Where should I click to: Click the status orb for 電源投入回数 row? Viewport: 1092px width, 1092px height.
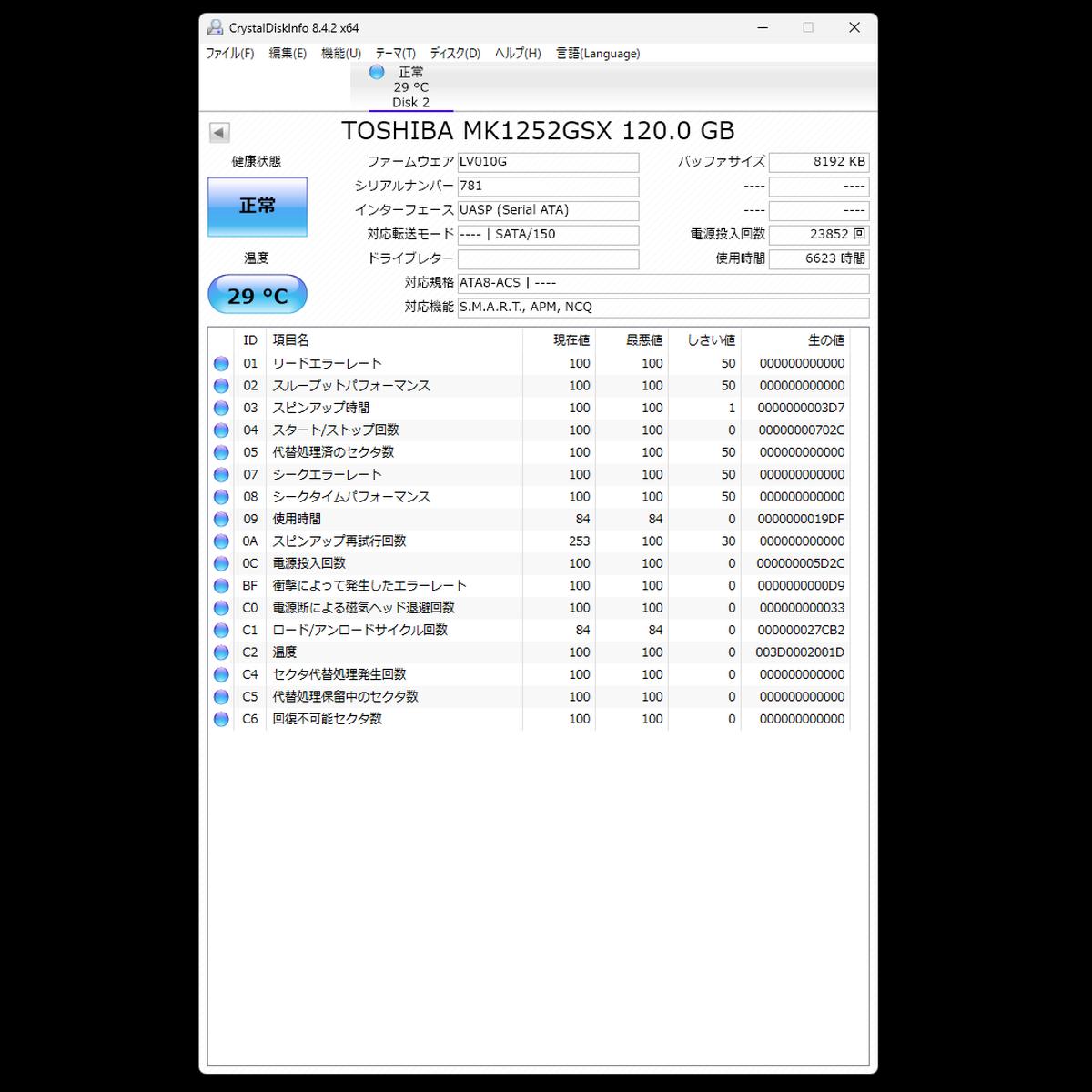pos(221,564)
